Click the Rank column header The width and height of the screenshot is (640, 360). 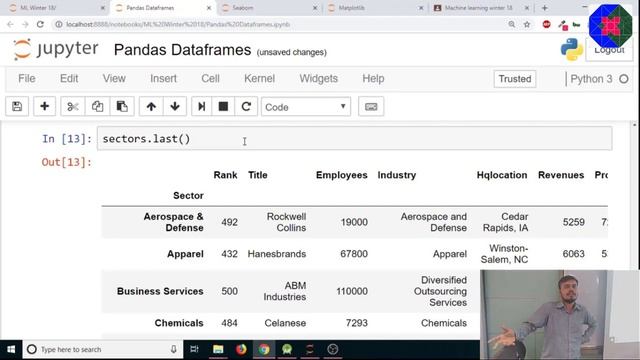pos(225,175)
